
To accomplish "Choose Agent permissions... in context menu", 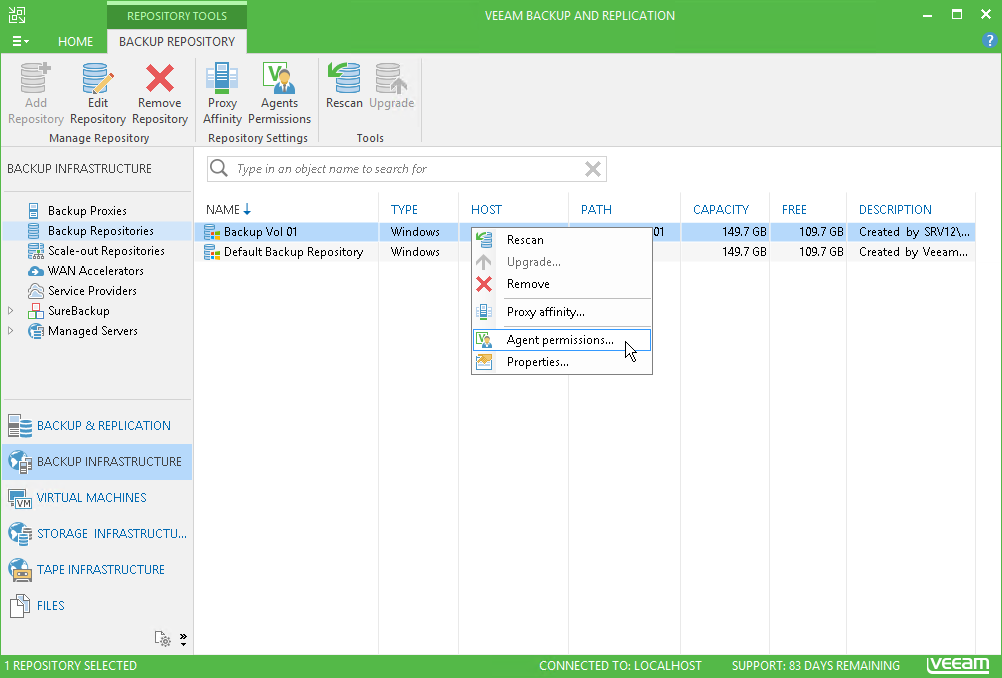I will pos(562,340).
